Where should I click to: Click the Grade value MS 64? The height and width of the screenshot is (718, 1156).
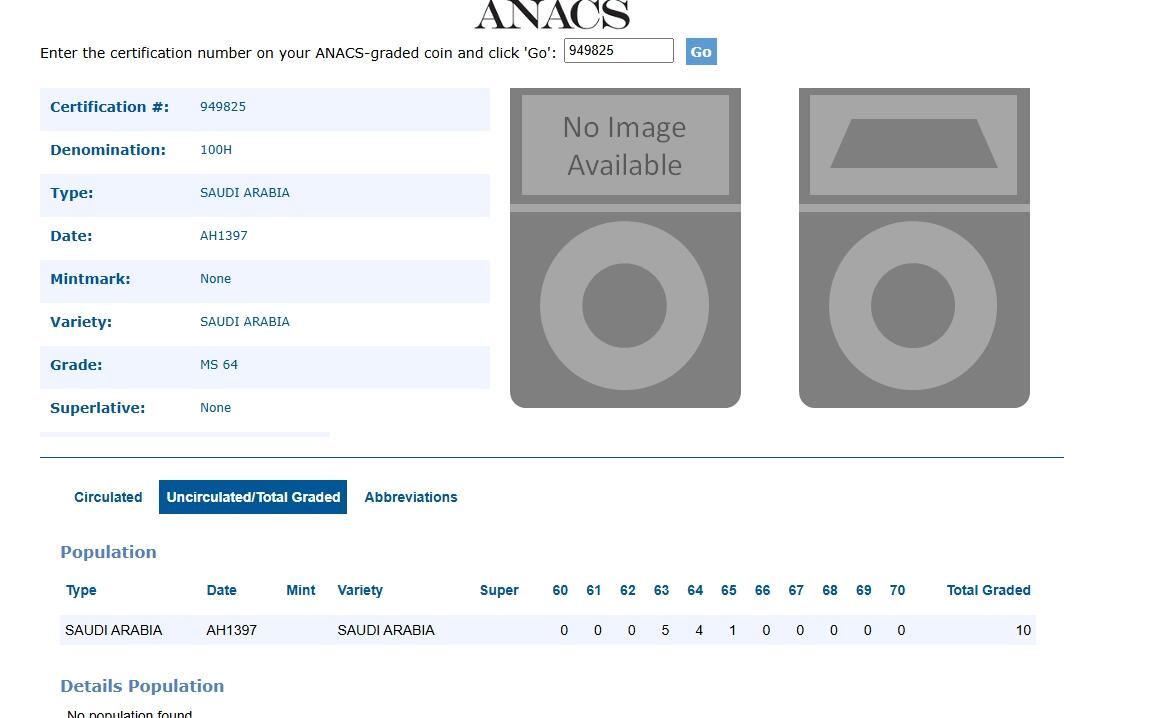[219, 365]
